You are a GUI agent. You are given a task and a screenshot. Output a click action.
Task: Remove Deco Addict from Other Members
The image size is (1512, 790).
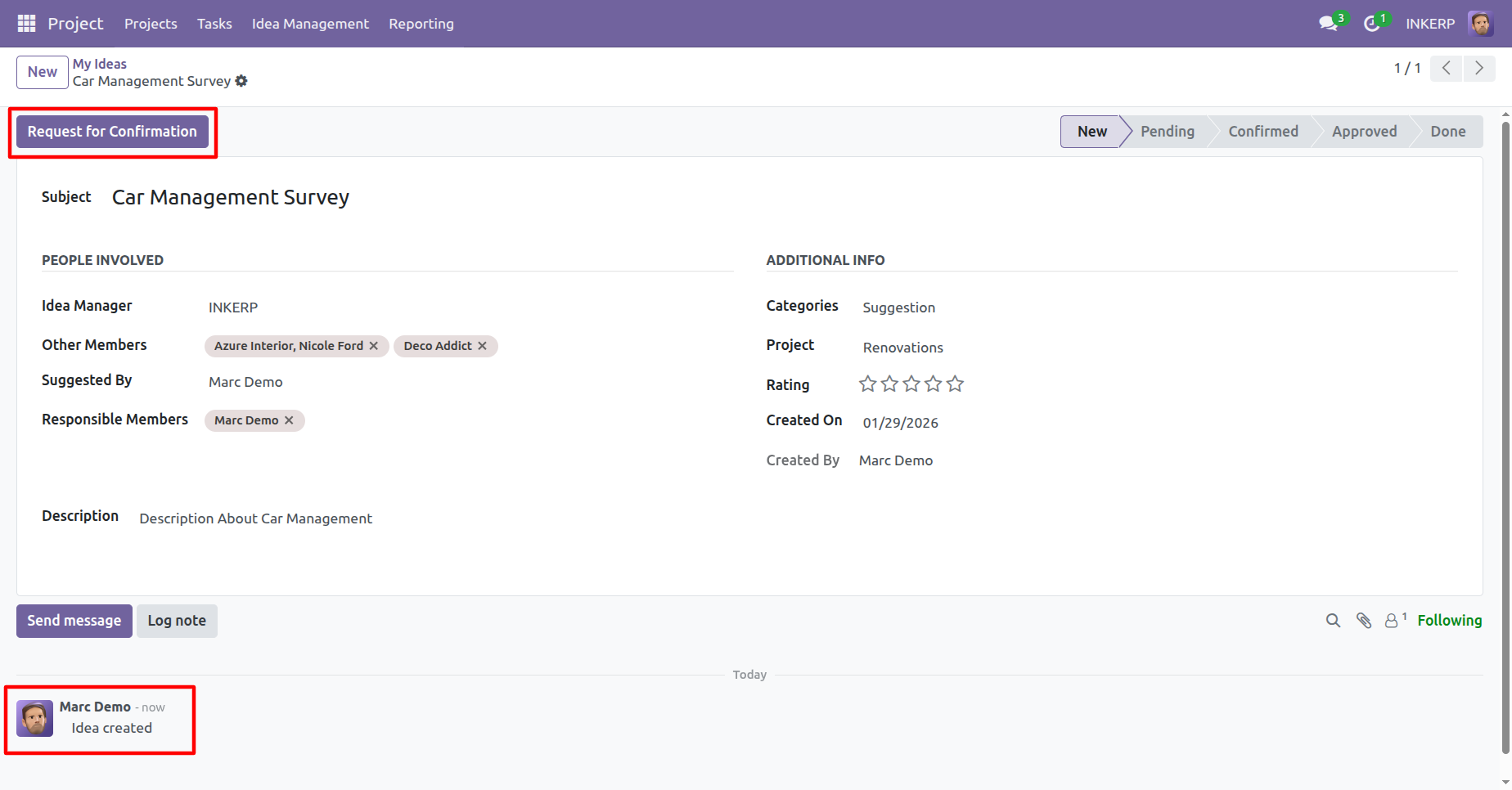(483, 346)
